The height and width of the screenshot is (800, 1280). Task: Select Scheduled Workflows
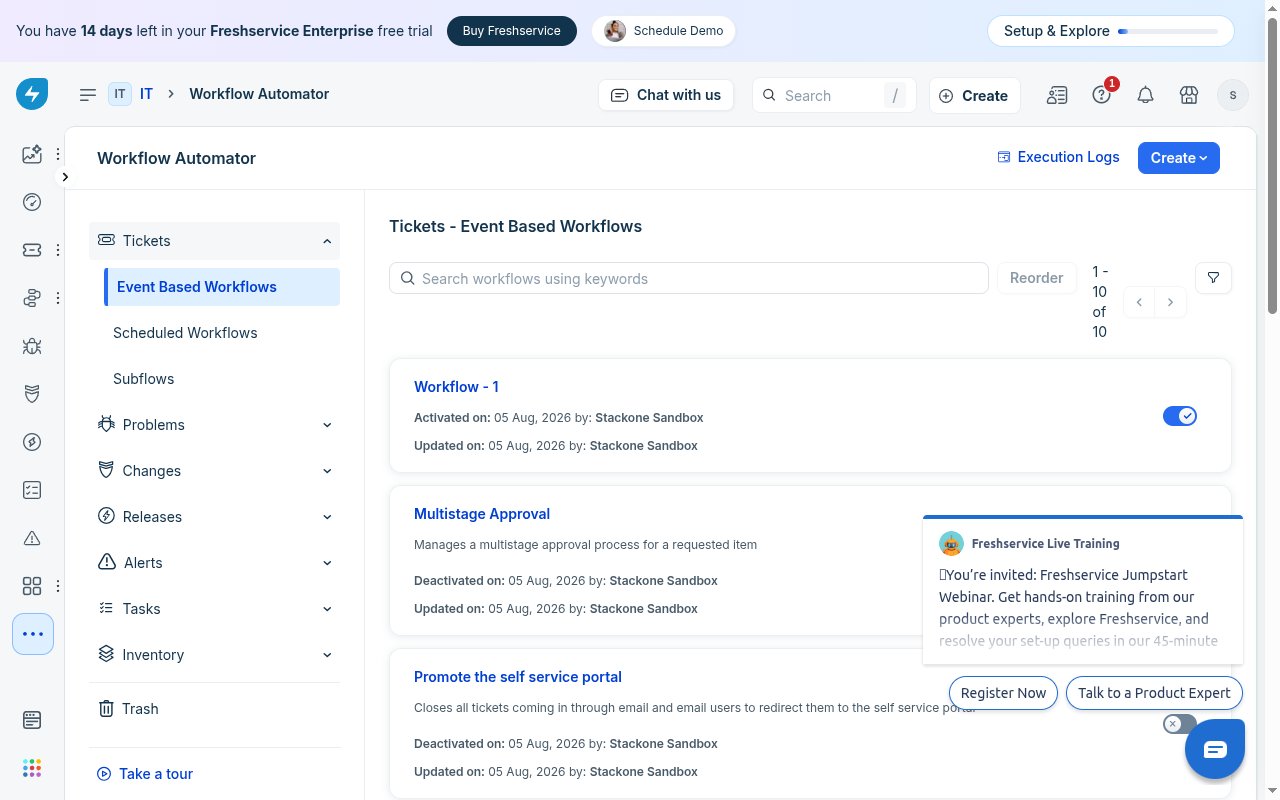(x=185, y=333)
